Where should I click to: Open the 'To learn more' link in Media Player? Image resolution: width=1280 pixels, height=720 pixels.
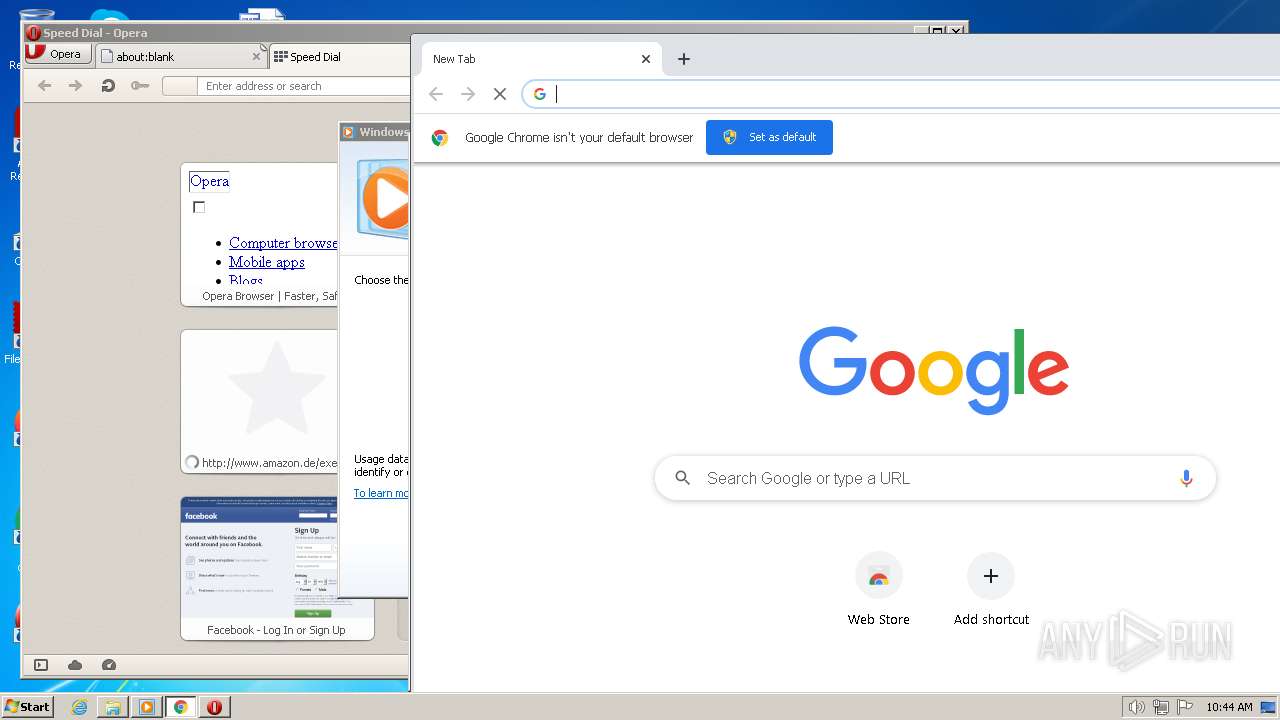(x=381, y=493)
